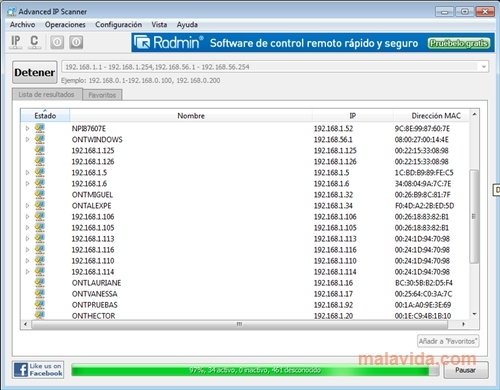This screenshot has height=390, width=500.
Task: Click the scroll right arrow of results list
Action: [463, 324]
